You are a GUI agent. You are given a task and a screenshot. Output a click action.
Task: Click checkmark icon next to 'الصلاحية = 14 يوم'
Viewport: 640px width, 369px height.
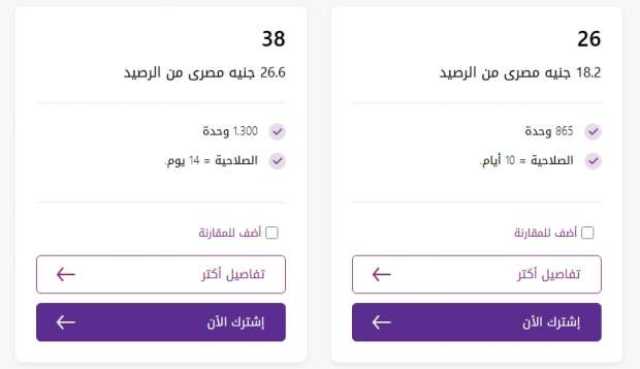pyautogui.click(x=277, y=161)
